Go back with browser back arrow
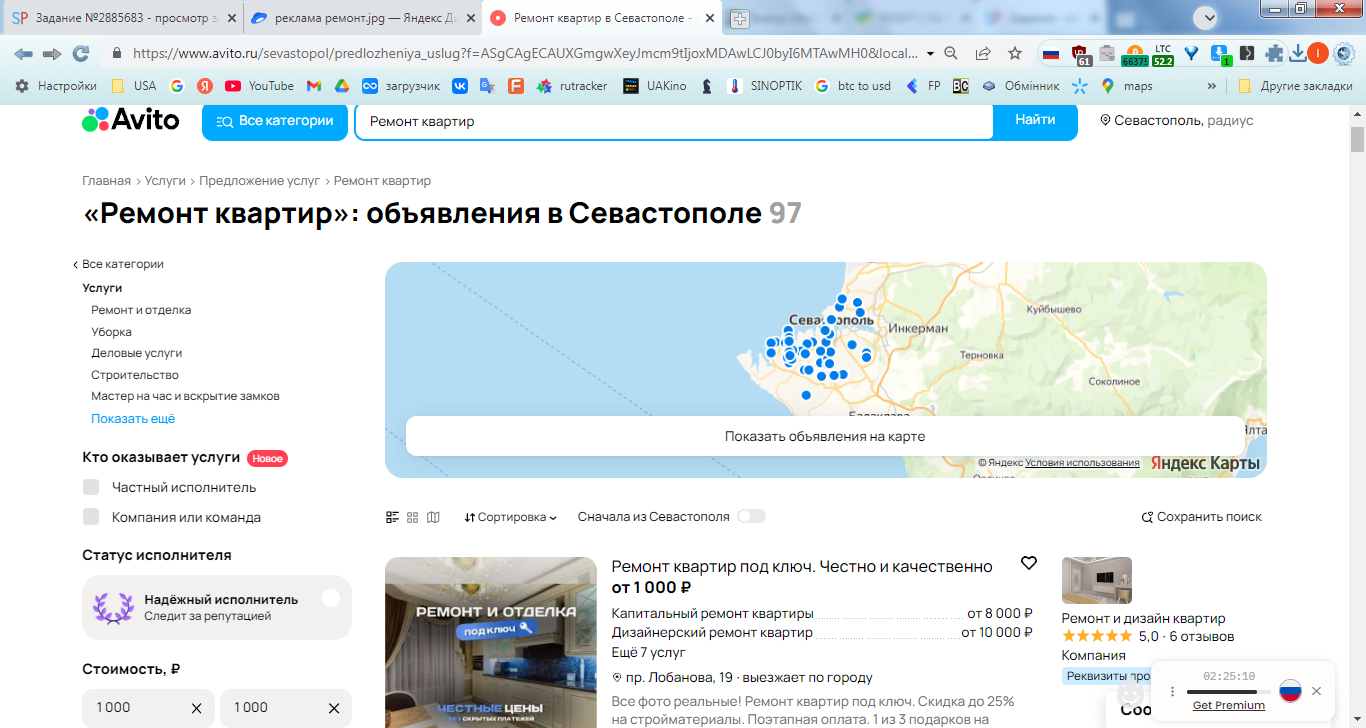 (x=23, y=53)
